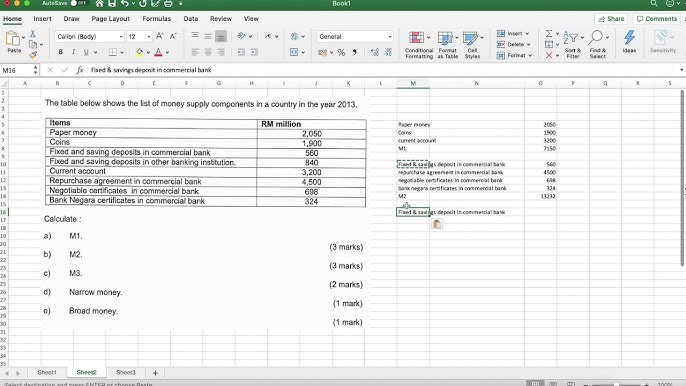Click the Print icon in title bar

[168, 4]
